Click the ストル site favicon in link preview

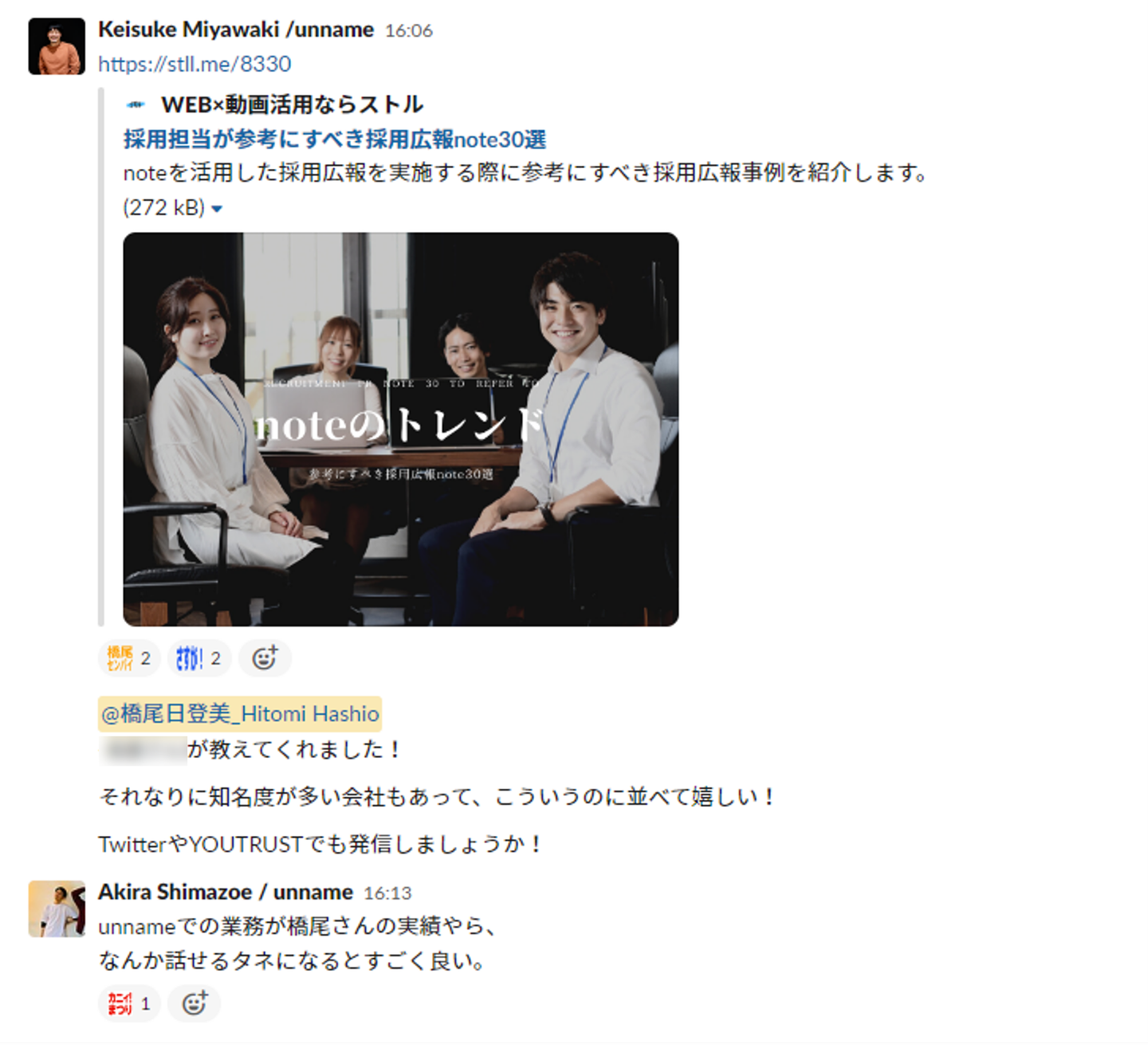pyautogui.click(x=136, y=104)
